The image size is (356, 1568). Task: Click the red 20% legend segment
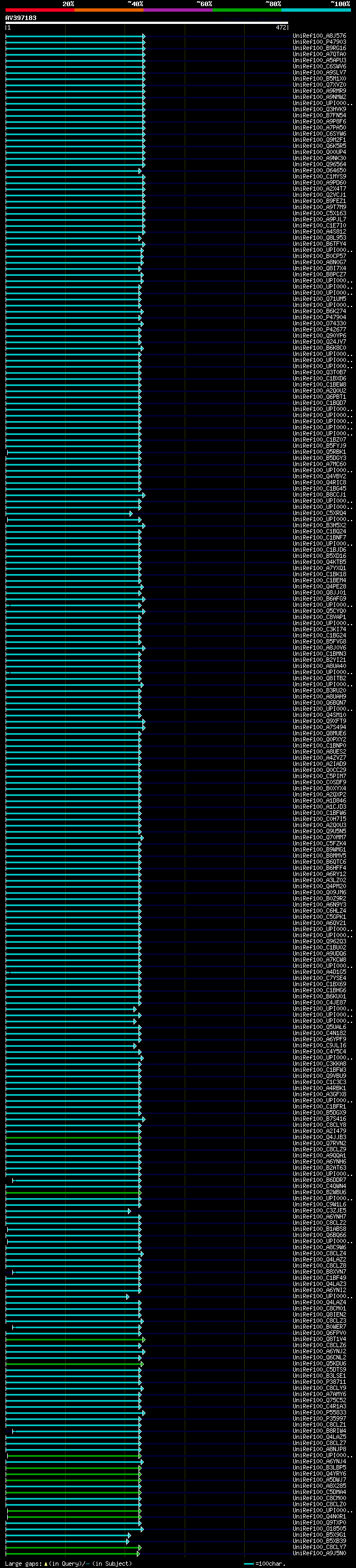[39, 10]
